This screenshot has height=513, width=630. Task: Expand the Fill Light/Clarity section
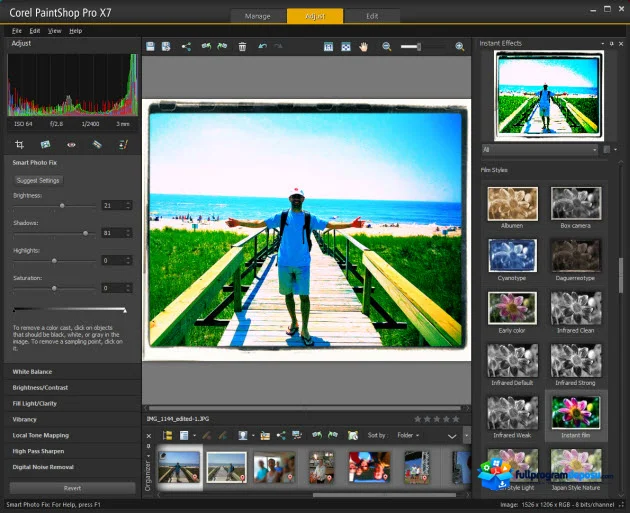pos(73,404)
